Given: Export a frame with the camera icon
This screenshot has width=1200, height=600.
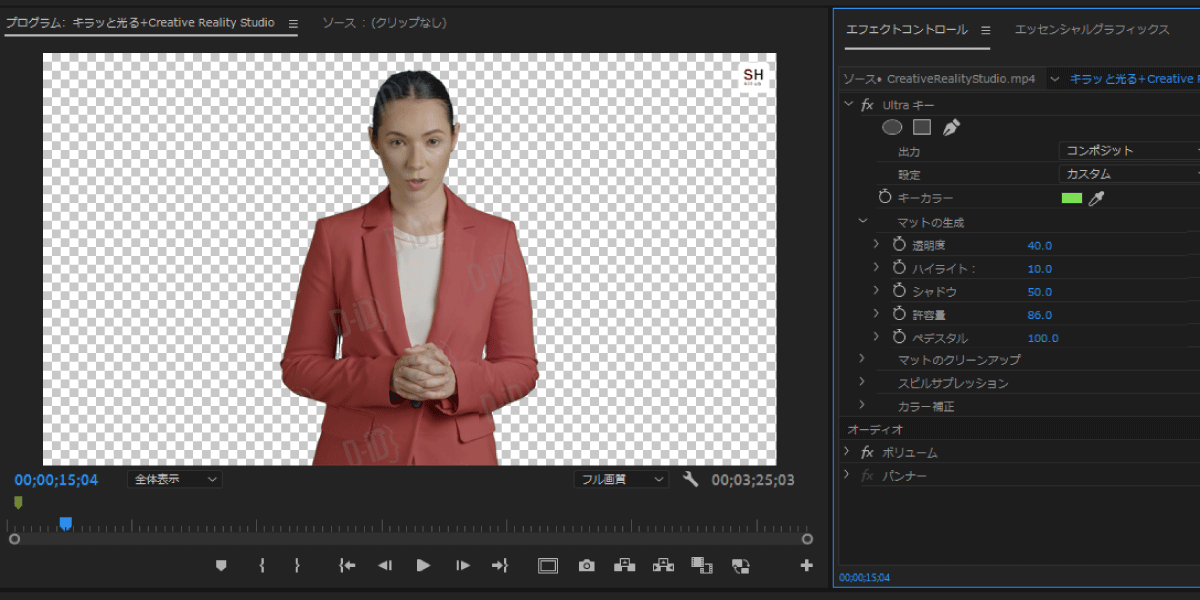Looking at the screenshot, I should point(586,566).
